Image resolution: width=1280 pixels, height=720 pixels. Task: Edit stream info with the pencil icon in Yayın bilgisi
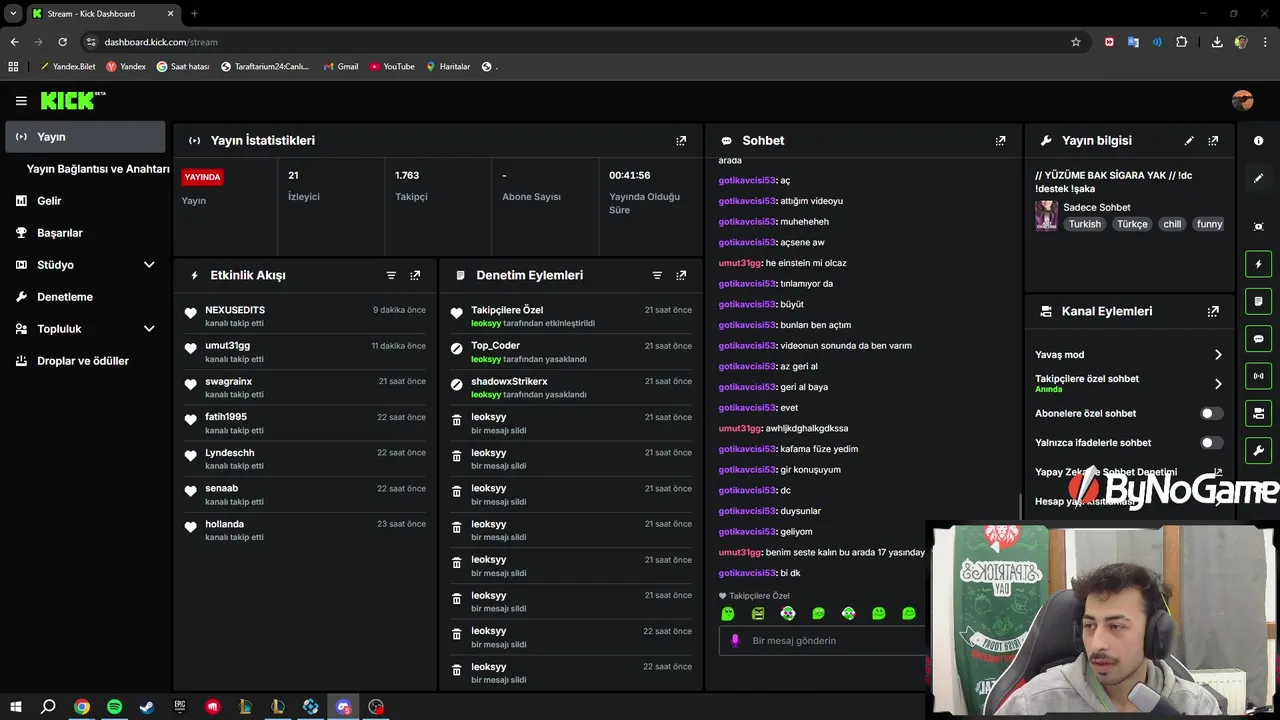coord(1189,141)
